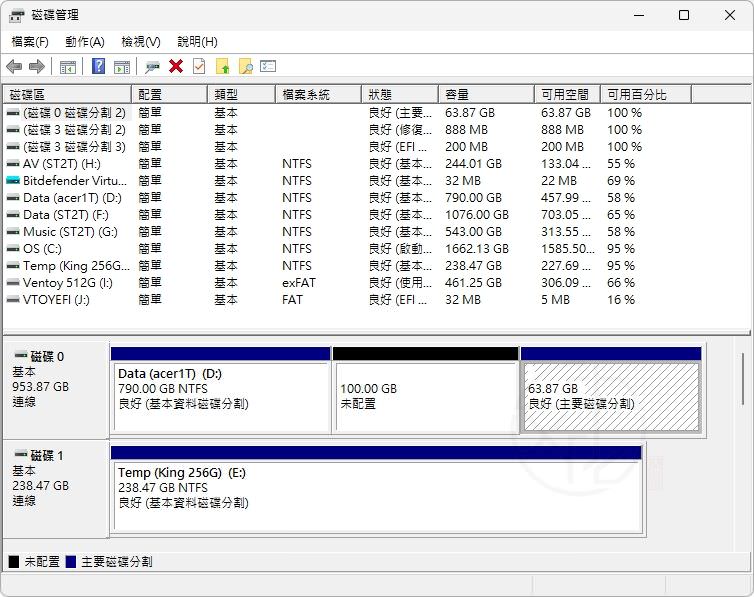Sort by the 檔案系統 column header

[319, 95]
